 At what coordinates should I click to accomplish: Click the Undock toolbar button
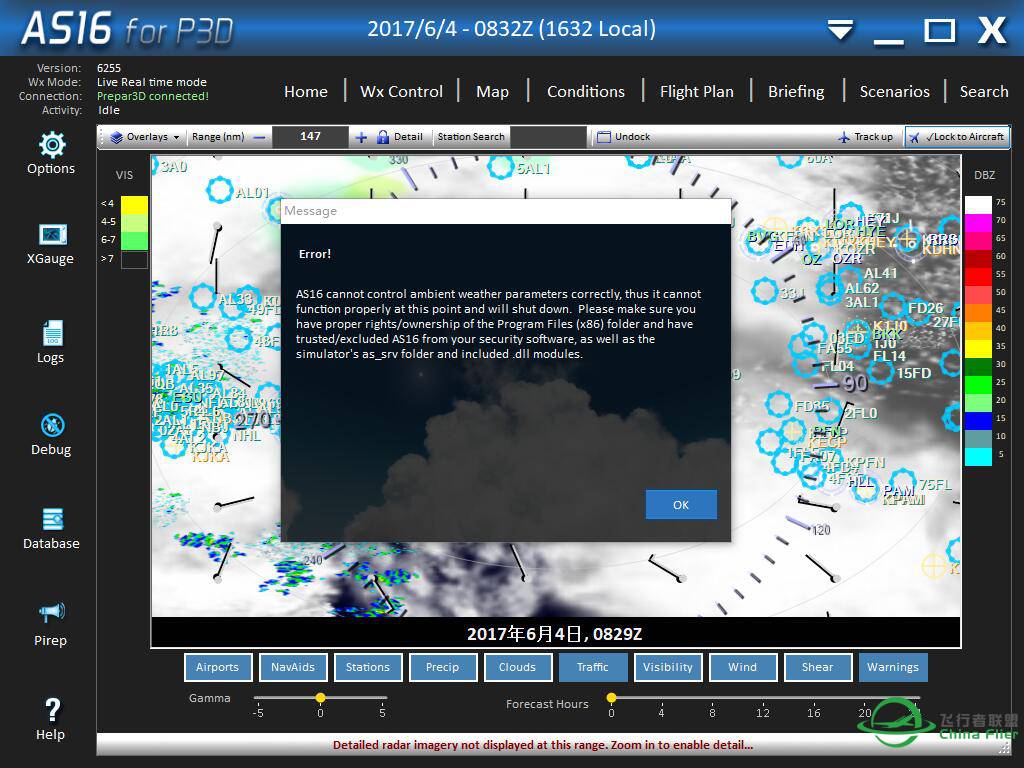coord(624,137)
